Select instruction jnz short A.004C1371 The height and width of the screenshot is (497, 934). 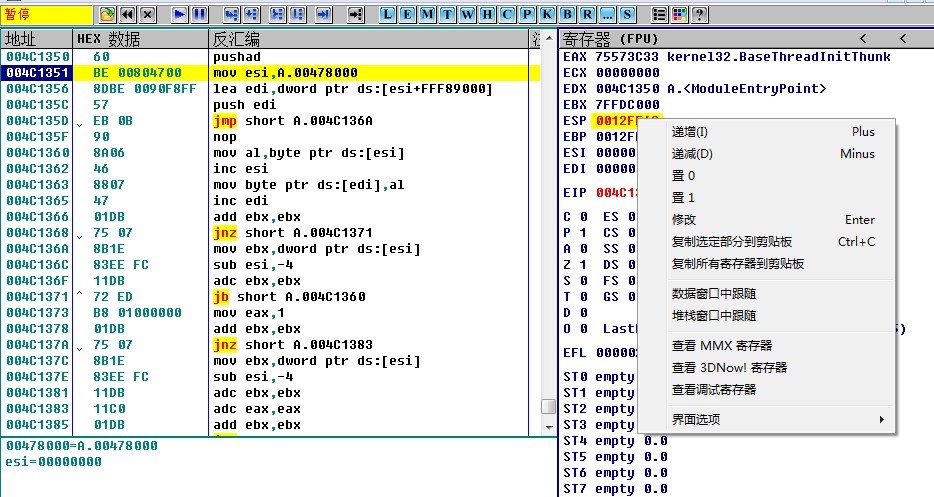293,233
